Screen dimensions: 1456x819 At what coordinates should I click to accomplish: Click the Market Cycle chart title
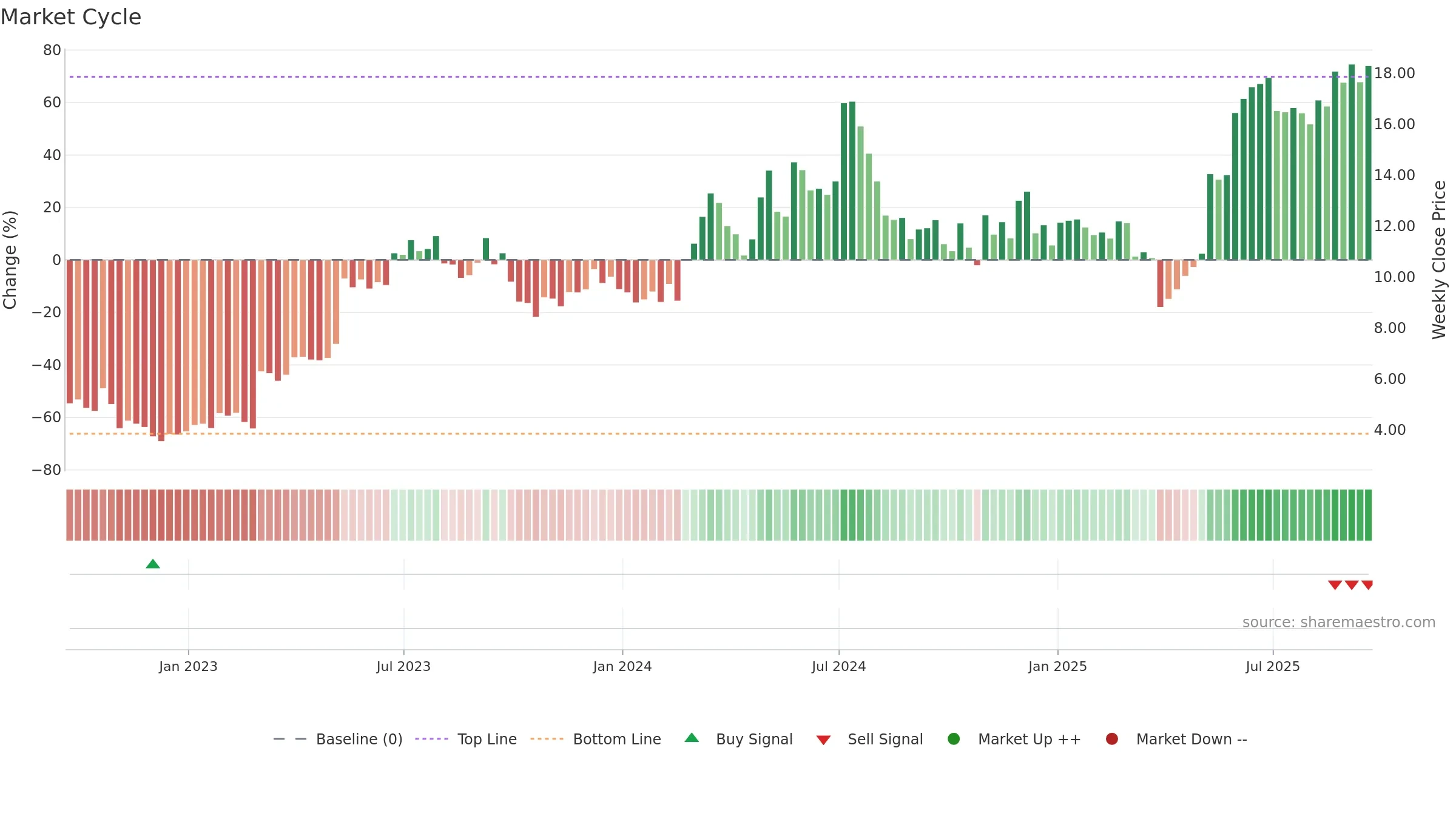(71, 17)
